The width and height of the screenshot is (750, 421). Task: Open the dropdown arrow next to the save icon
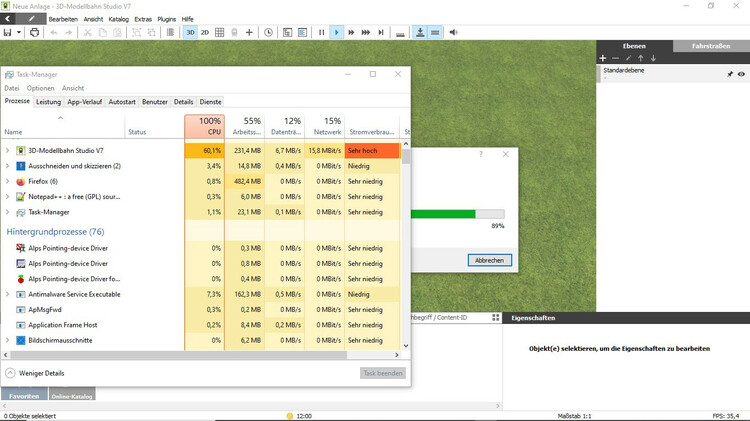[x=19, y=33]
